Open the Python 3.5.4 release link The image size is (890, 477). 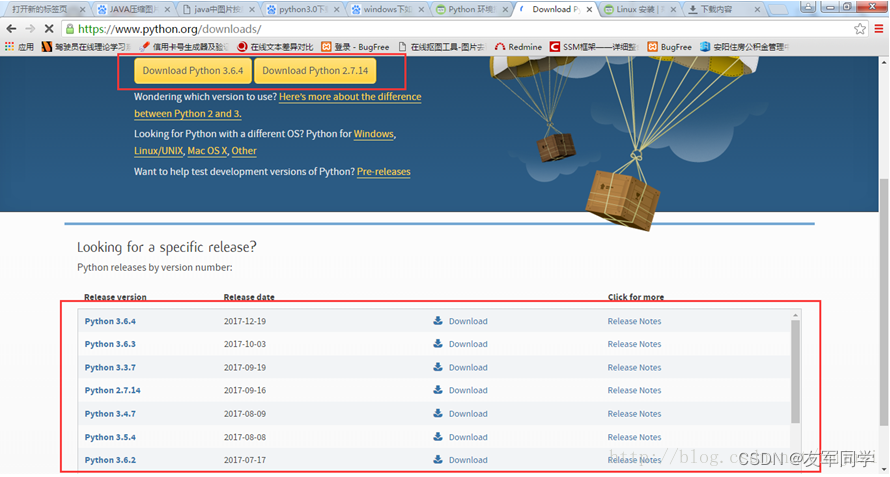(x=110, y=437)
